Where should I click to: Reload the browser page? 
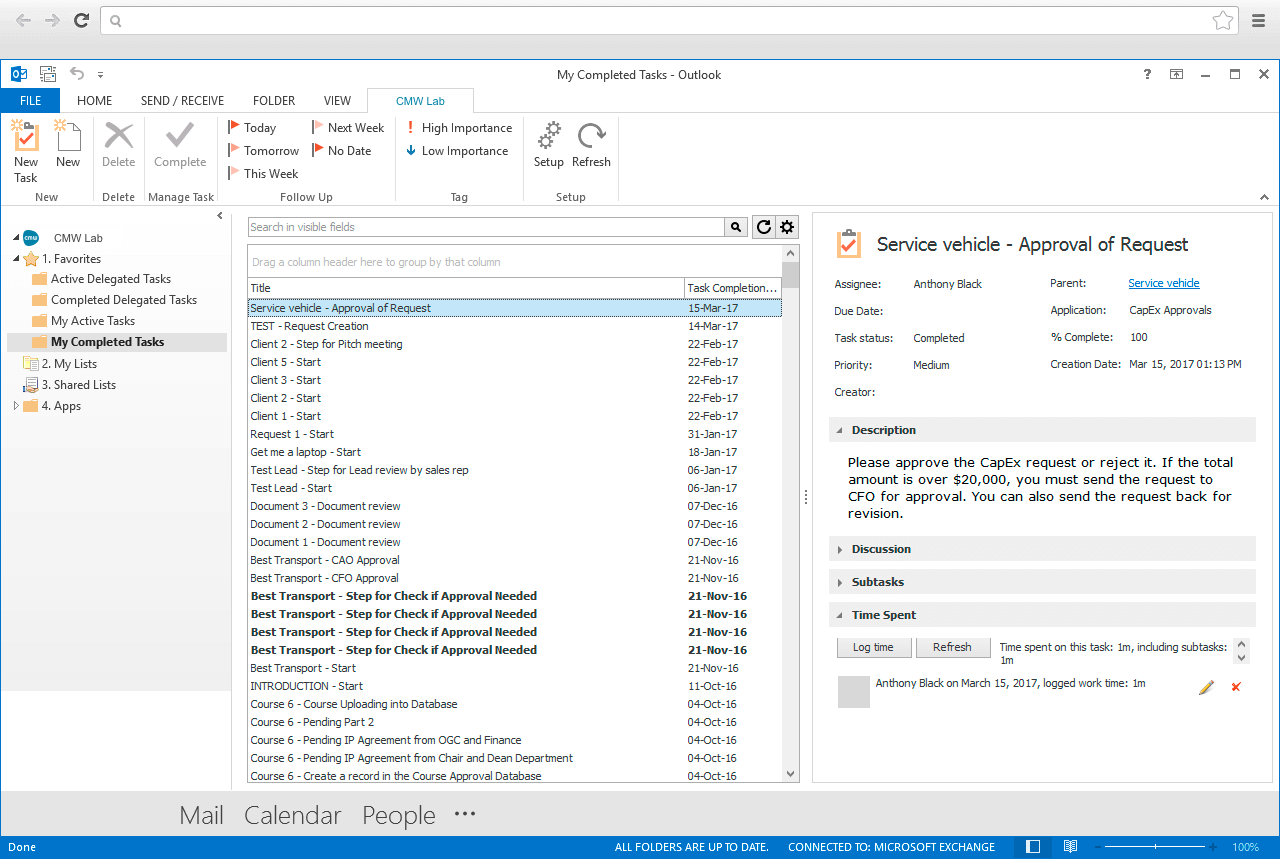[82, 20]
